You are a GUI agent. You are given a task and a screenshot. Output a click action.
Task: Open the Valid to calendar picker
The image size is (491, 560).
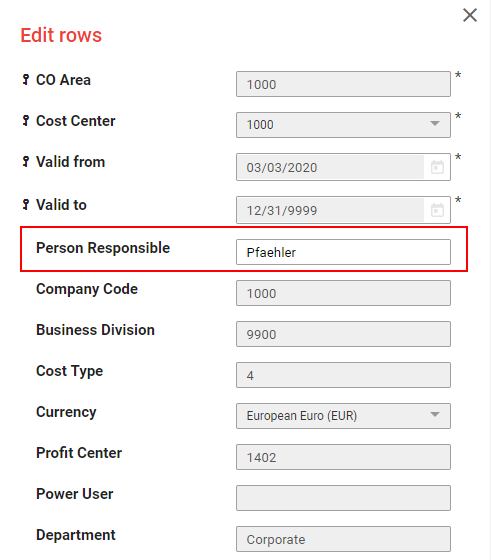click(x=437, y=210)
